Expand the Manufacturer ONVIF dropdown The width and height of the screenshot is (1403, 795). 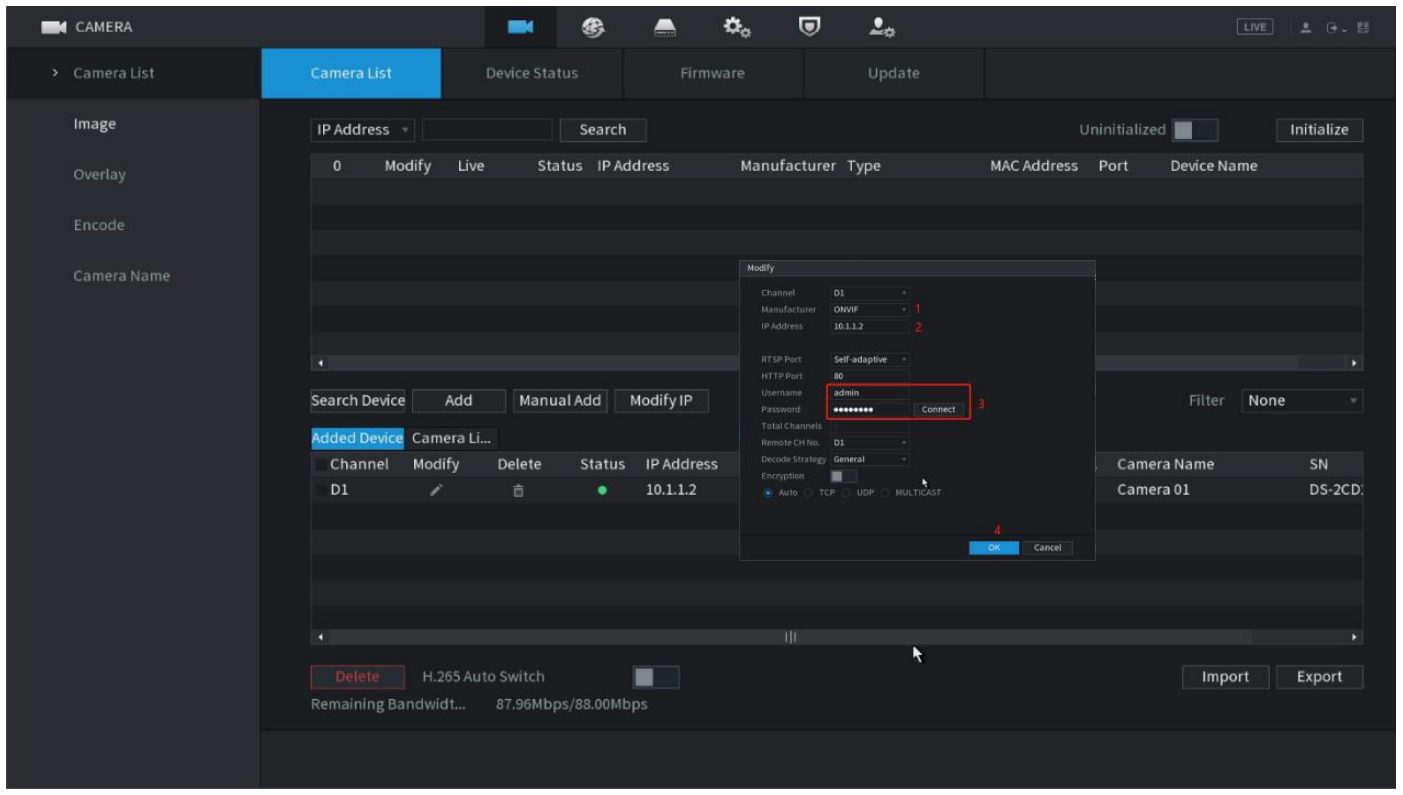869,310
